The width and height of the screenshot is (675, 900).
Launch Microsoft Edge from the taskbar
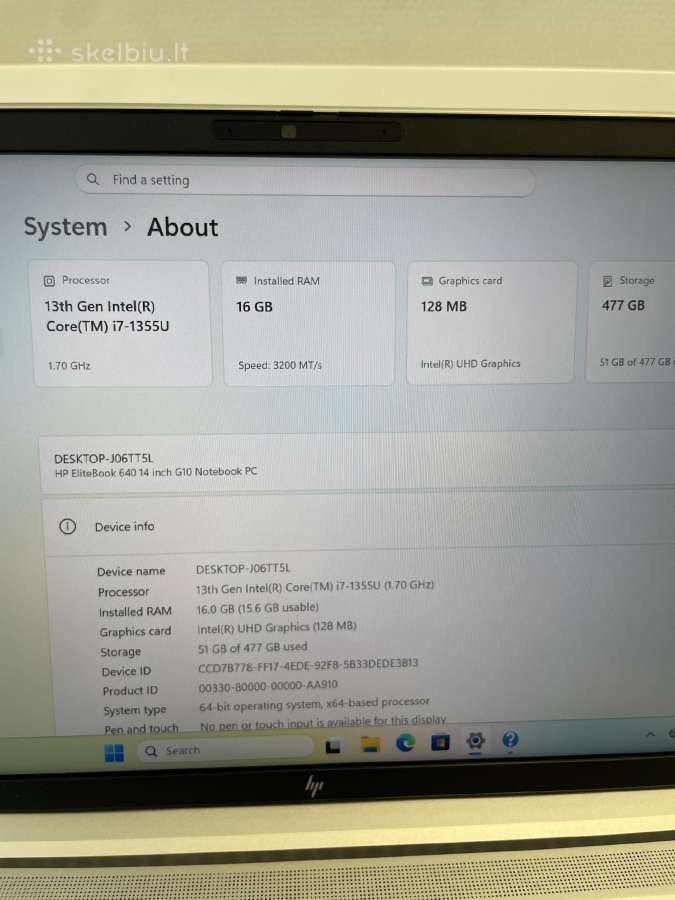[x=405, y=743]
